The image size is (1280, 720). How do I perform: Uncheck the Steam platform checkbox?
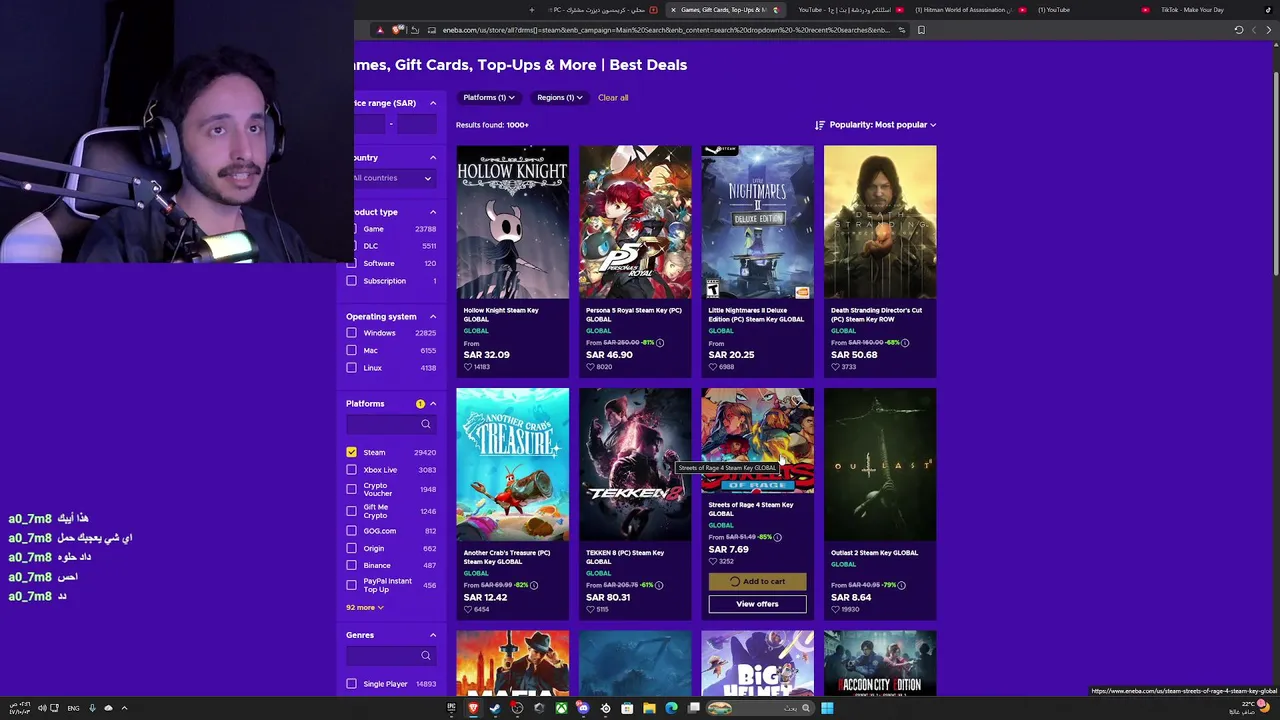(x=352, y=452)
